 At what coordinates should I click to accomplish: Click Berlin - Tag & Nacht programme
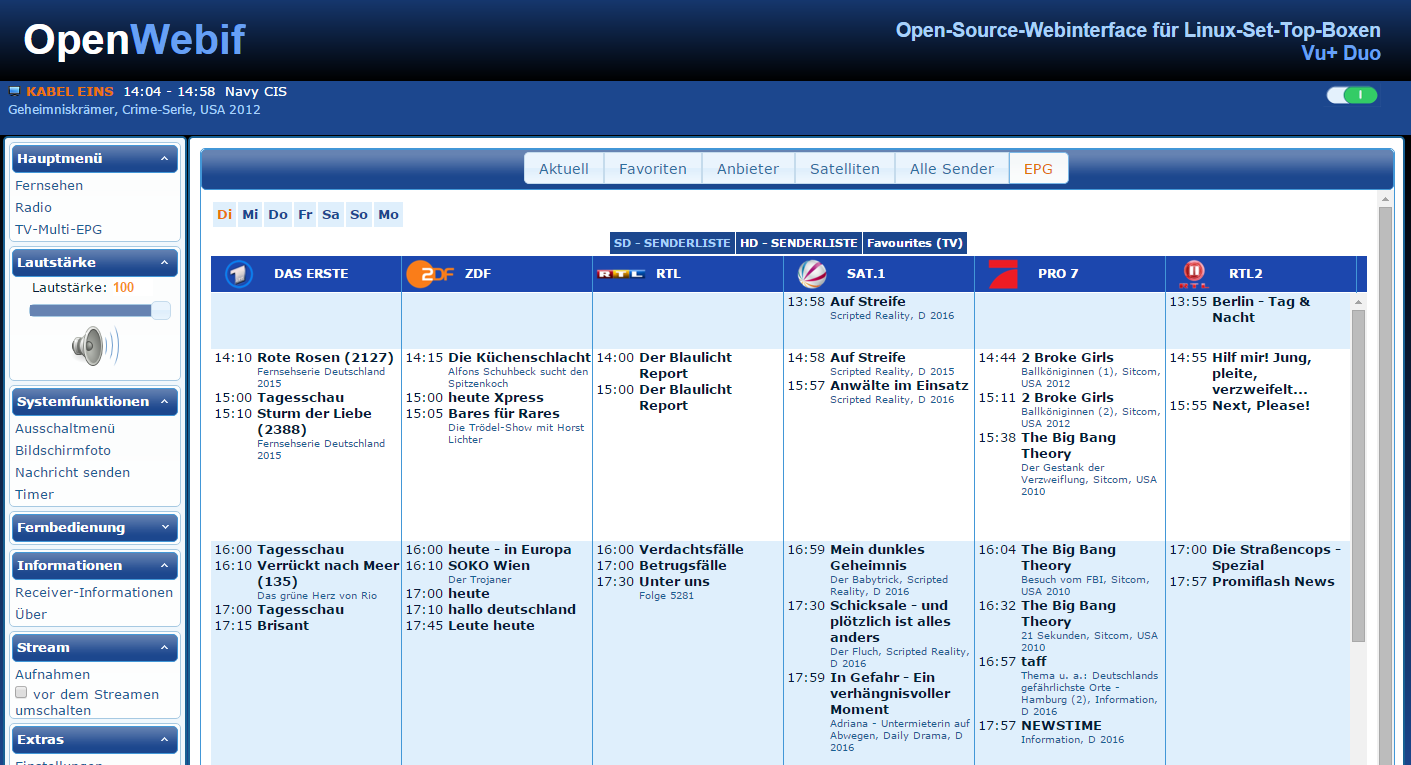point(1261,310)
